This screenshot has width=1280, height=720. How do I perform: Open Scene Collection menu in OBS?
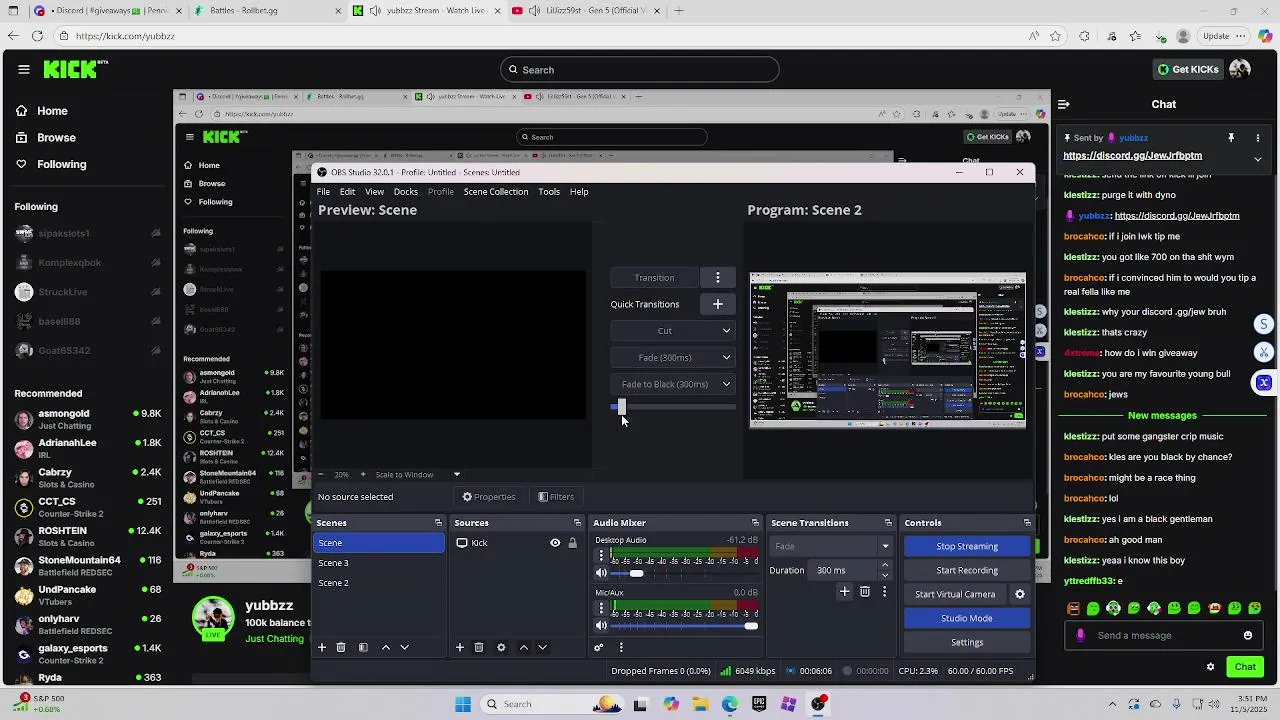(x=495, y=192)
